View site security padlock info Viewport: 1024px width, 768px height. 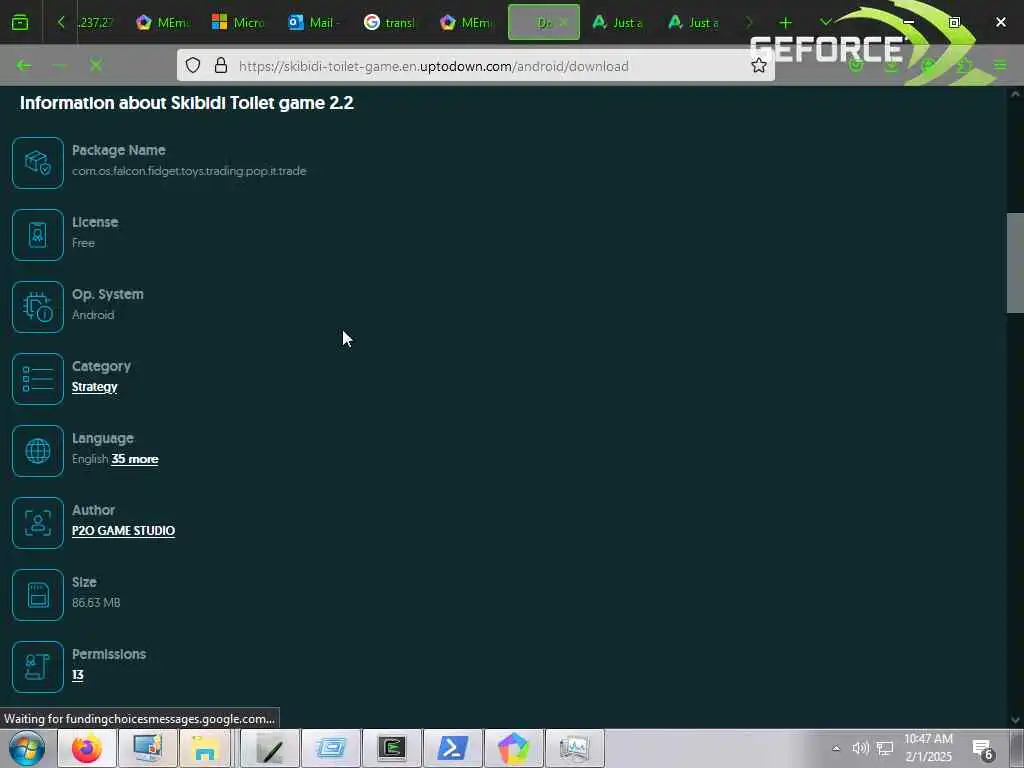(221, 65)
